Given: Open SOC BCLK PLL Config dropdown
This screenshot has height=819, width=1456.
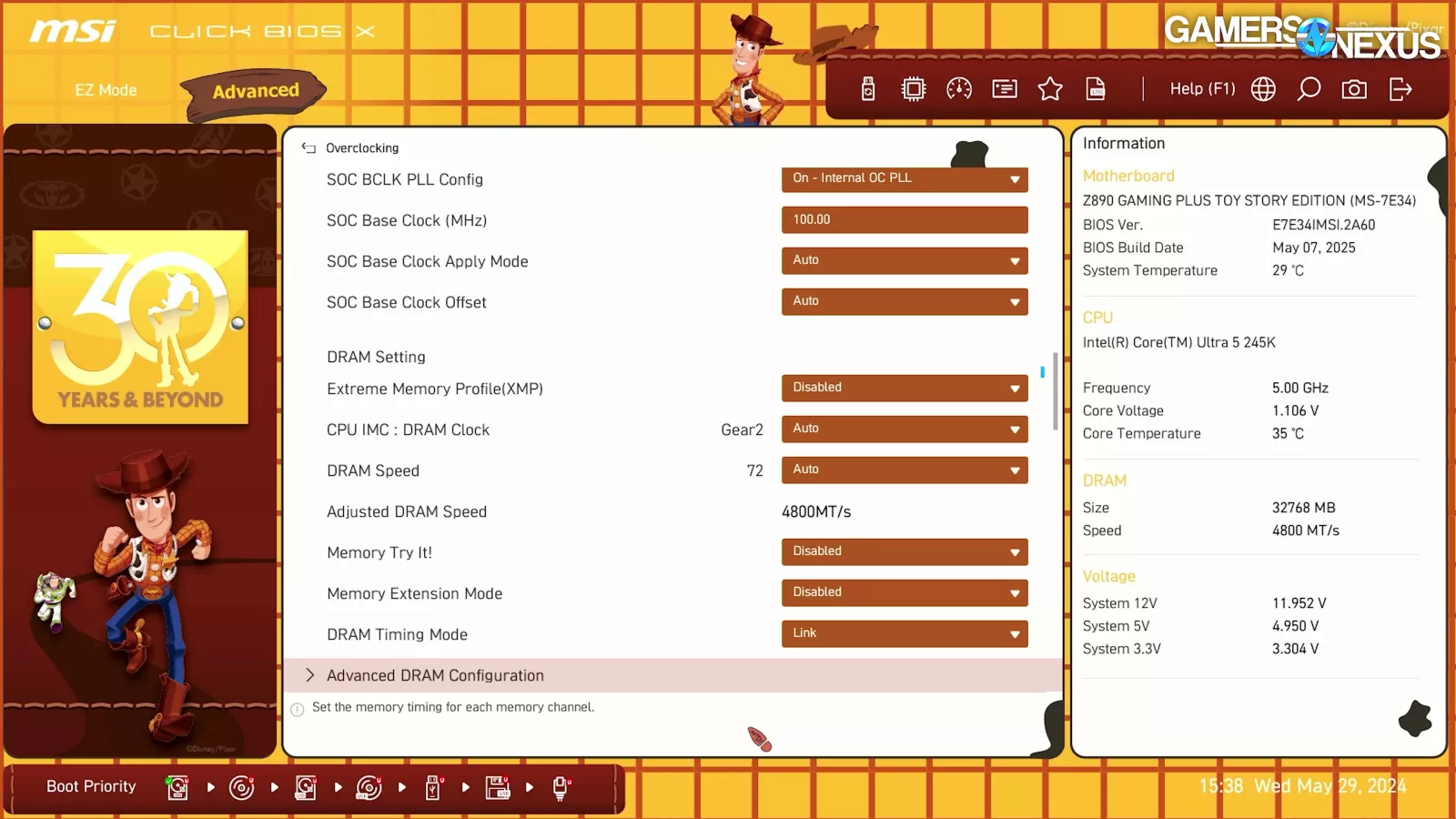Looking at the screenshot, I should point(904,178).
